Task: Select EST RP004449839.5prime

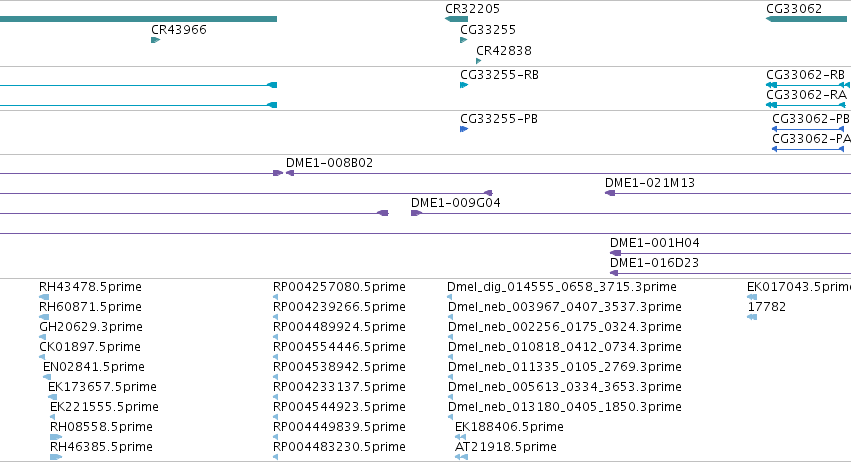Action: [x=339, y=428]
